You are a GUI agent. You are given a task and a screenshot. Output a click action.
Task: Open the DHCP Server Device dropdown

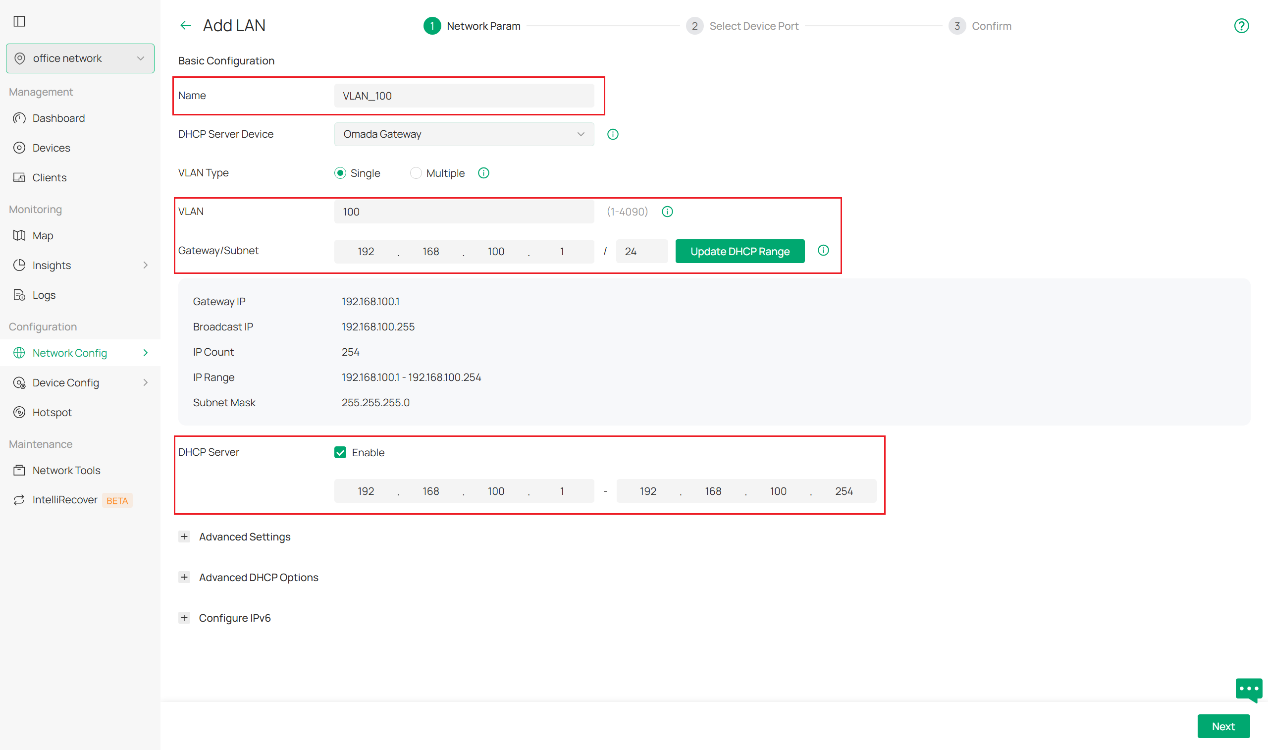pyautogui.click(x=463, y=134)
